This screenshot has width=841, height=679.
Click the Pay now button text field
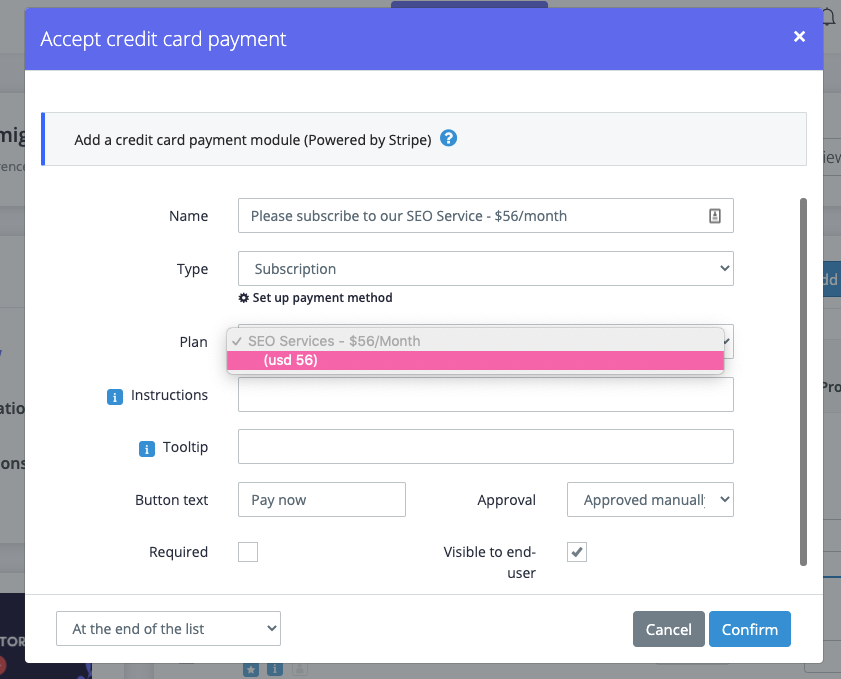(321, 499)
